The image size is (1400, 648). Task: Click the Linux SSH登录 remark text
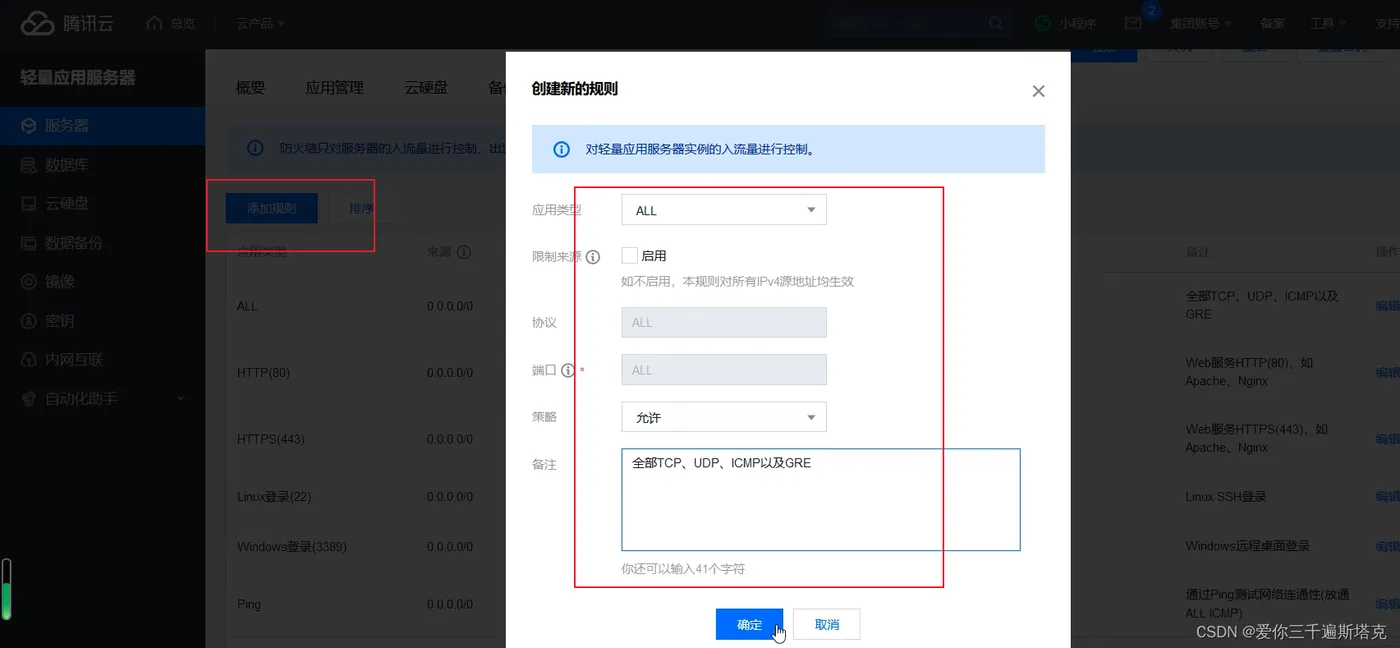(1226, 497)
